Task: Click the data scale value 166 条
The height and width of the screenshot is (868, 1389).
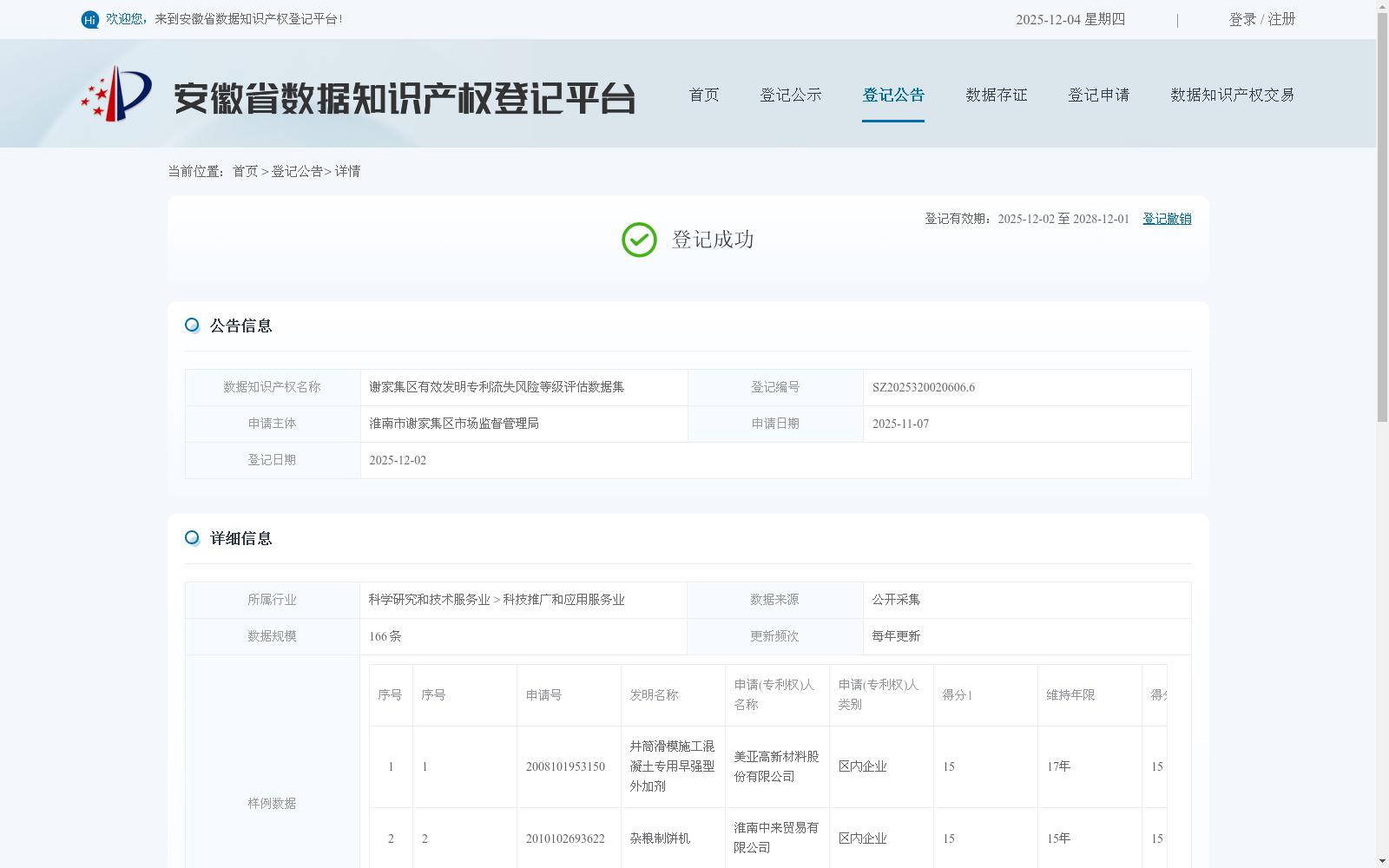Action: tap(385, 636)
